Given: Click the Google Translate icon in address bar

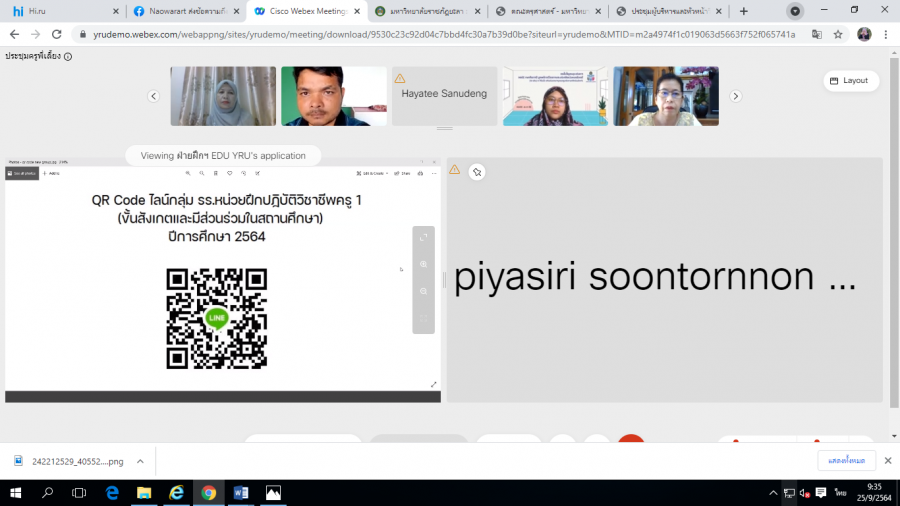Looking at the screenshot, I should (x=816, y=33).
